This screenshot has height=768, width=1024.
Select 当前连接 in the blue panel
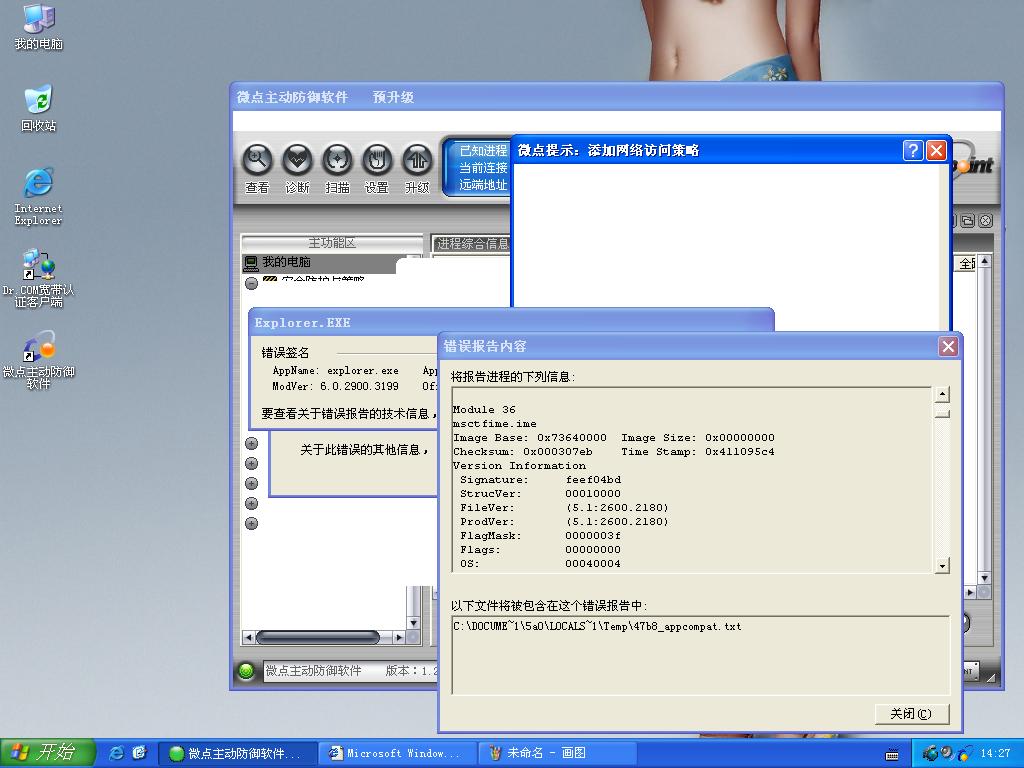[x=483, y=168]
